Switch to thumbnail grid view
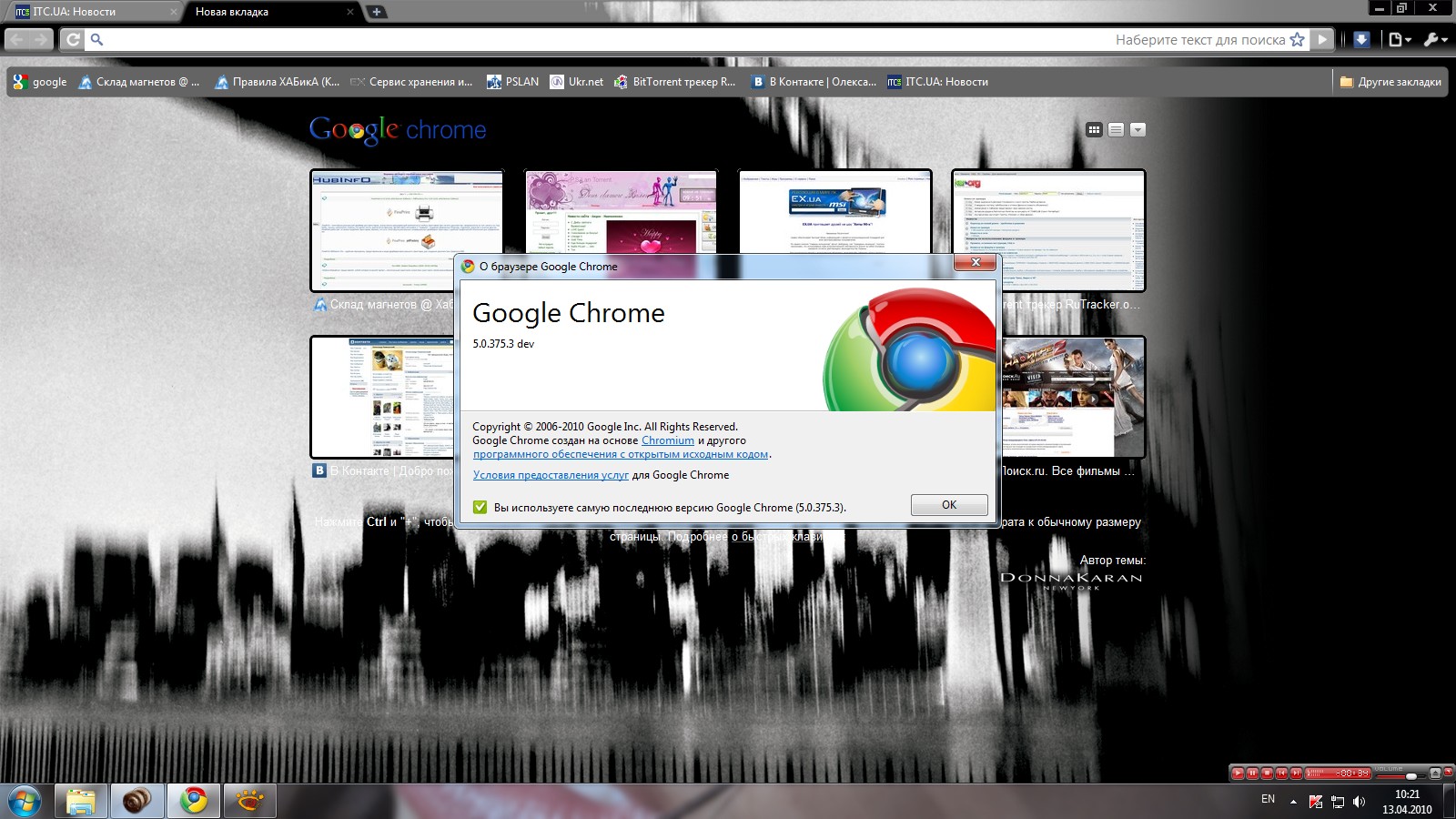This screenshot has width=1456, height=819. [x=1095, y=130]
